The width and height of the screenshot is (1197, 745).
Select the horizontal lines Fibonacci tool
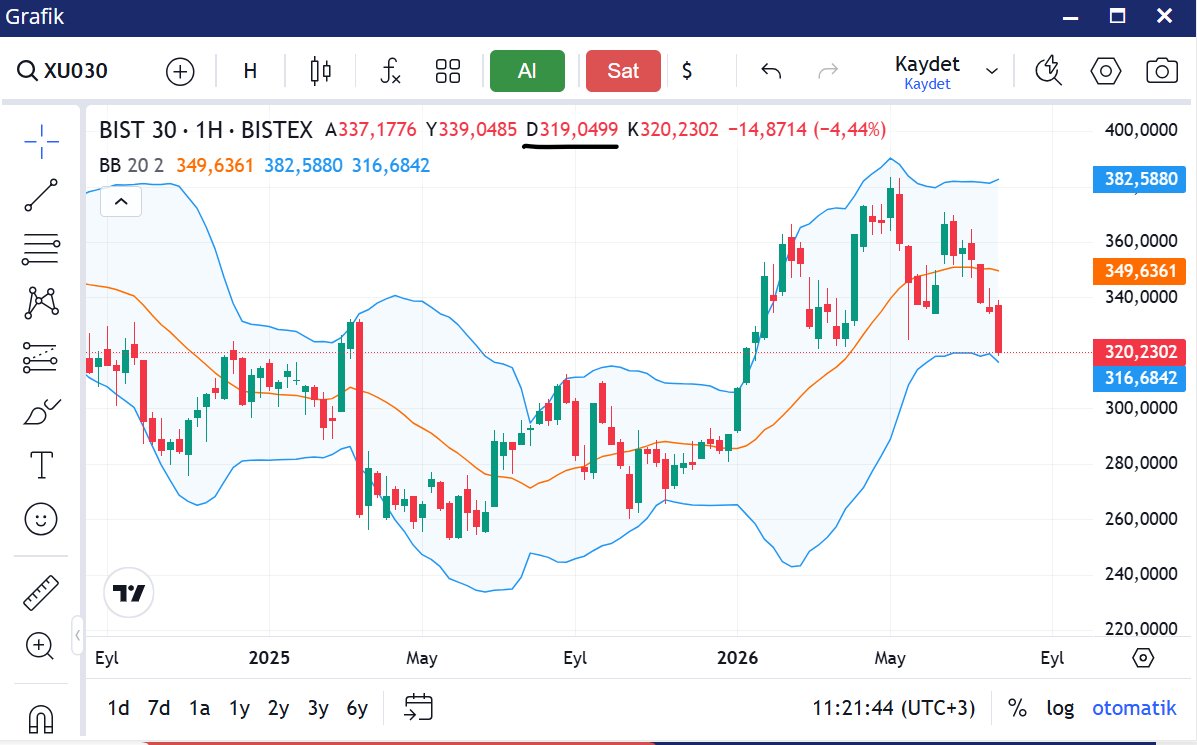pyautogui.click(x=41, y=250)
